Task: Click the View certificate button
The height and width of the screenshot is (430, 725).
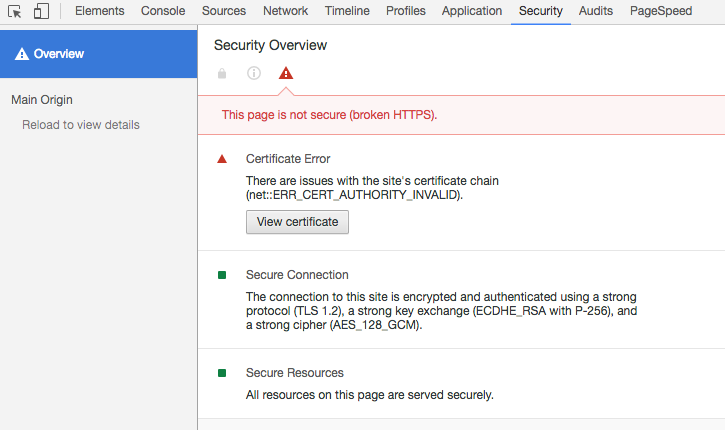Action: (297, 222)
